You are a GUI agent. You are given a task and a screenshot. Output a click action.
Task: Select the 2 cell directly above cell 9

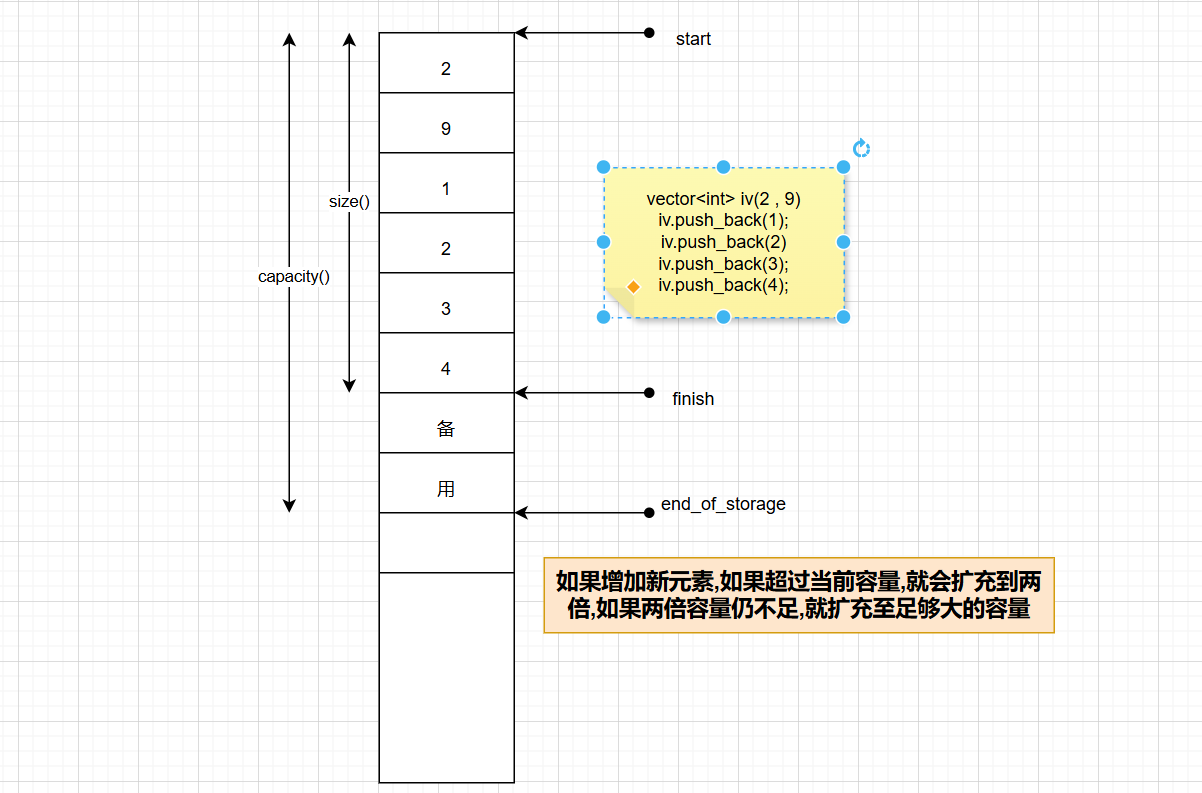446,63
